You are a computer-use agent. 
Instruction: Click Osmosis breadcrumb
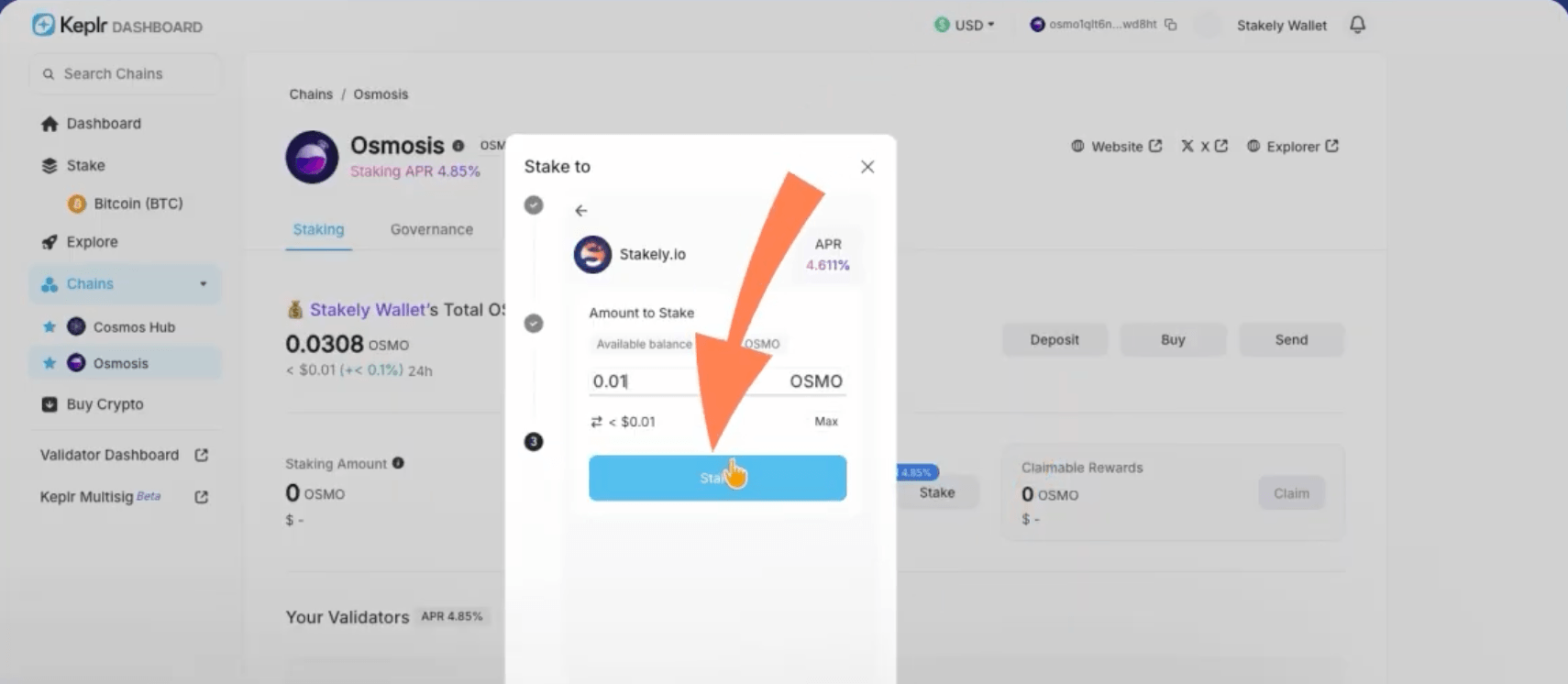pos(381,94)
